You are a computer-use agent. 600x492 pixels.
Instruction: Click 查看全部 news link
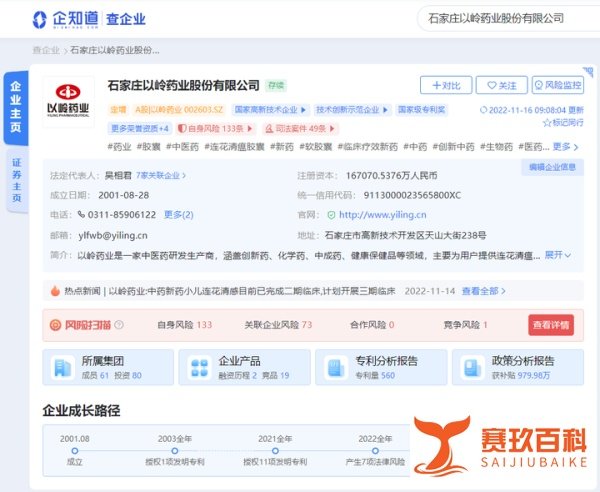484,291
